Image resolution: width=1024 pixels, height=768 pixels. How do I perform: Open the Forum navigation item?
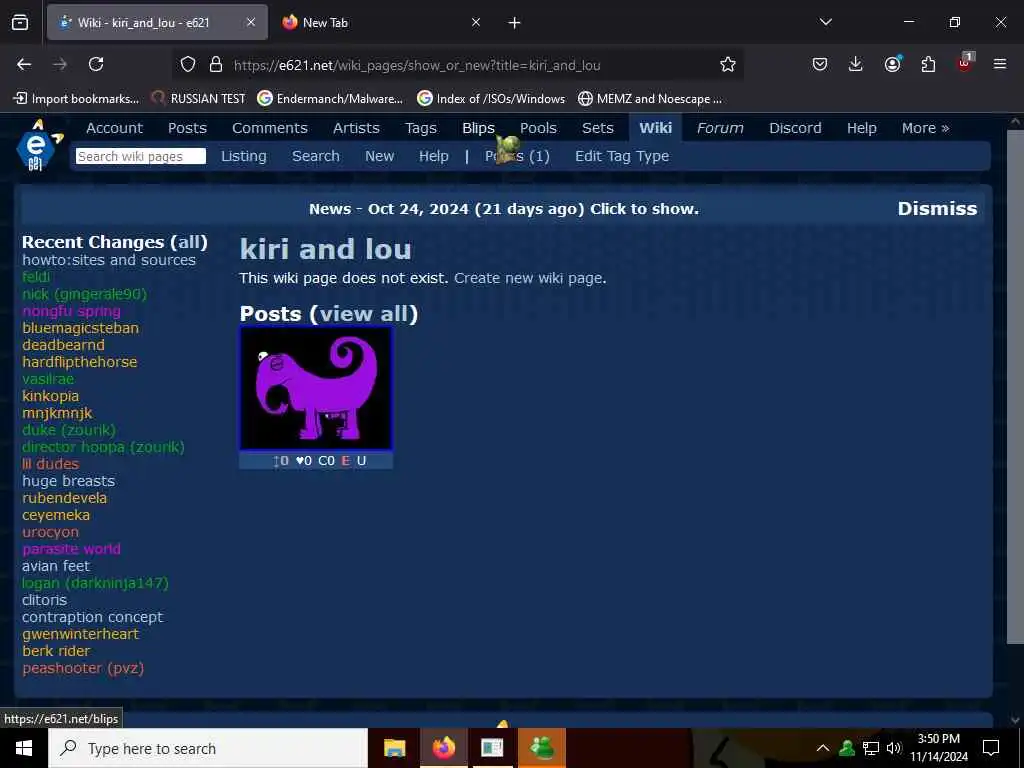coord(720,128)
